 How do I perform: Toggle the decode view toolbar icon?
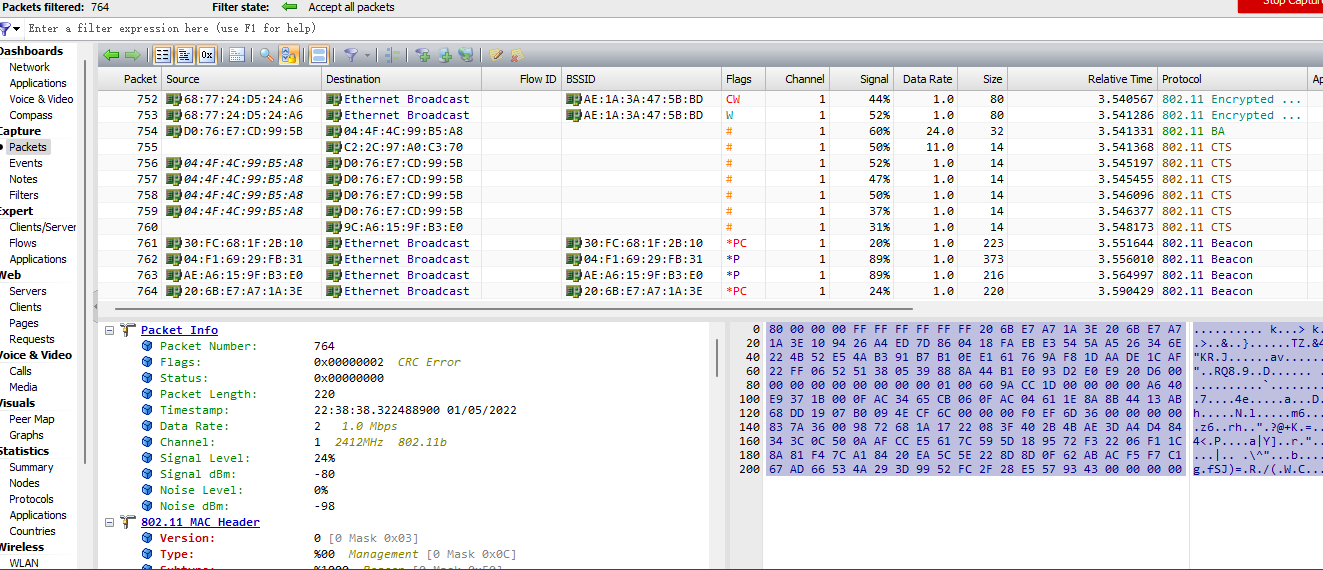pyautogui.click(x=185, y=55)
